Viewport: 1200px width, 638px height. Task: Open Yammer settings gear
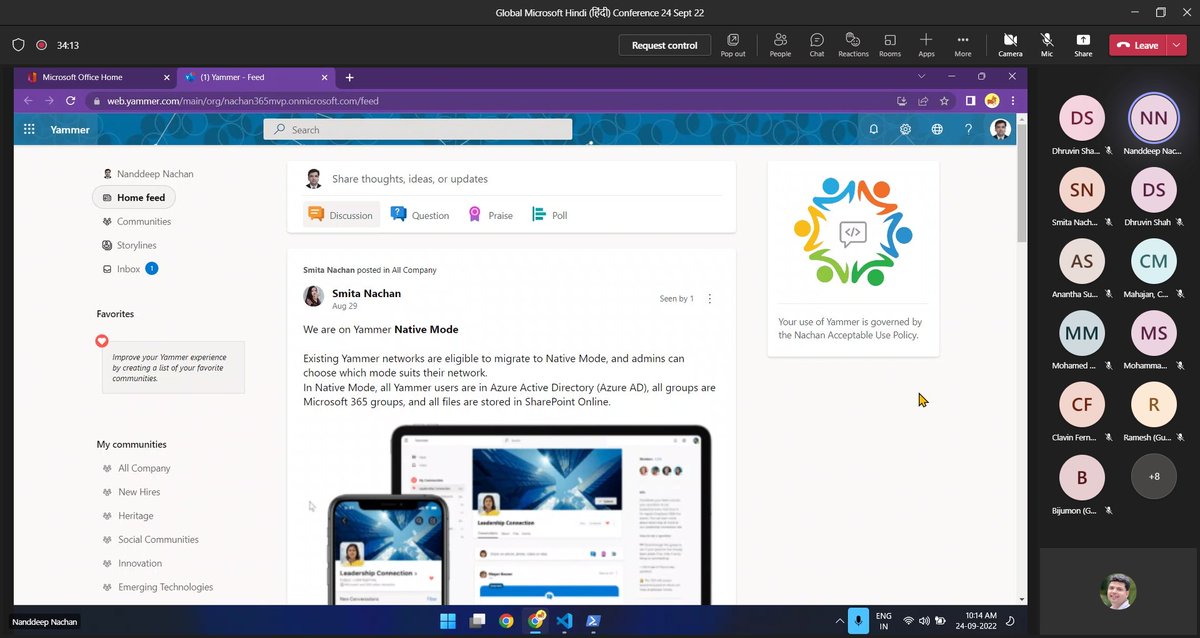(905, 129)
